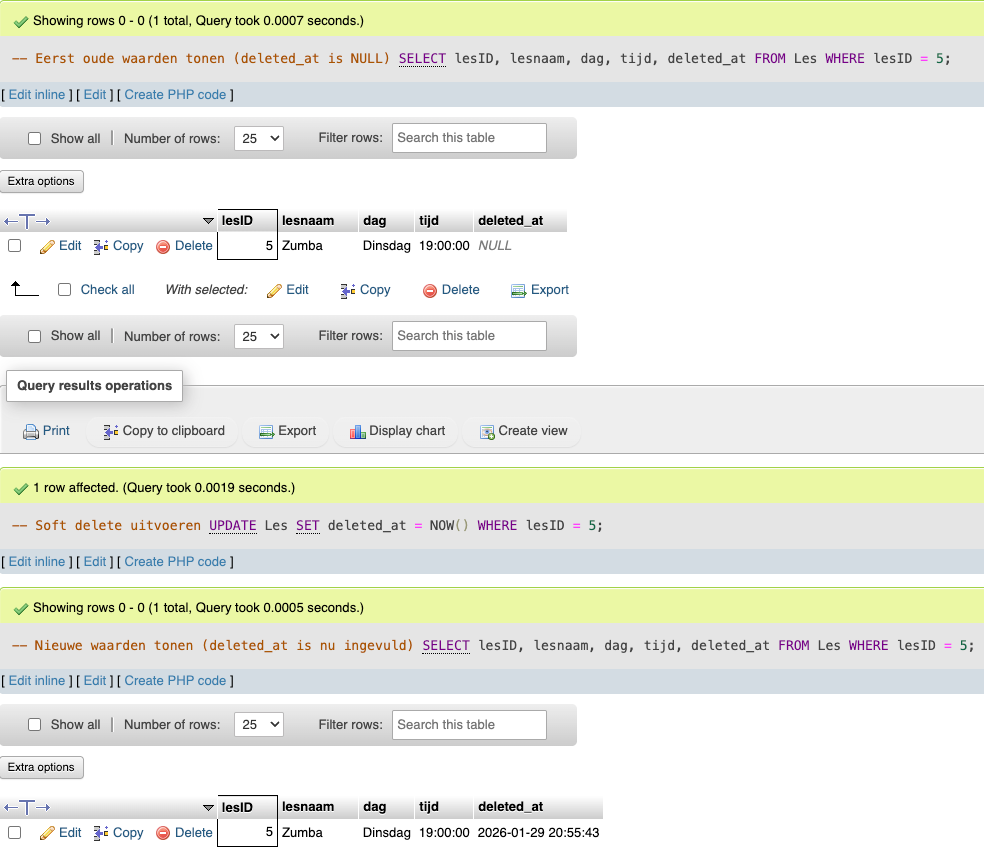Click the topmost Filter rows search field
984x851 pixels.
tap(469, 138)
